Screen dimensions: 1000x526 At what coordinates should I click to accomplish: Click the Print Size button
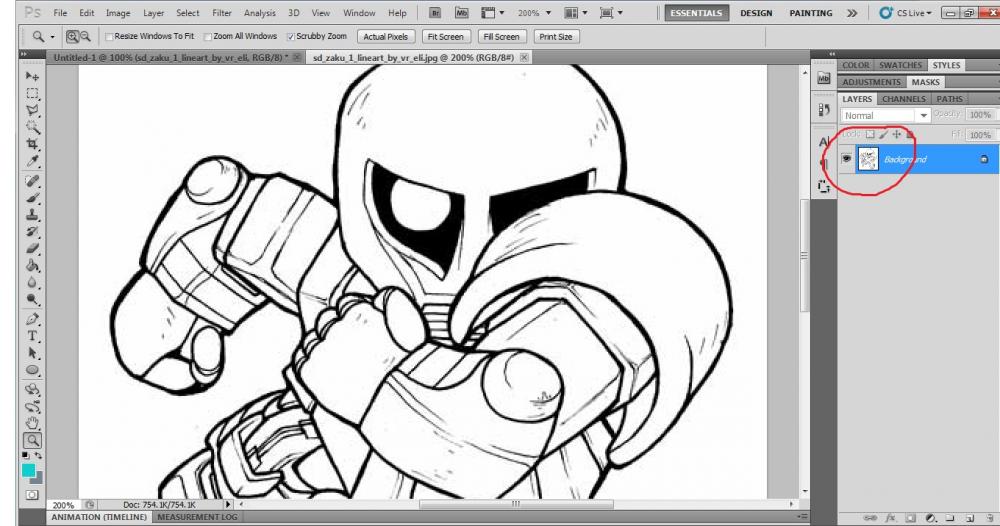coord(556,37)
